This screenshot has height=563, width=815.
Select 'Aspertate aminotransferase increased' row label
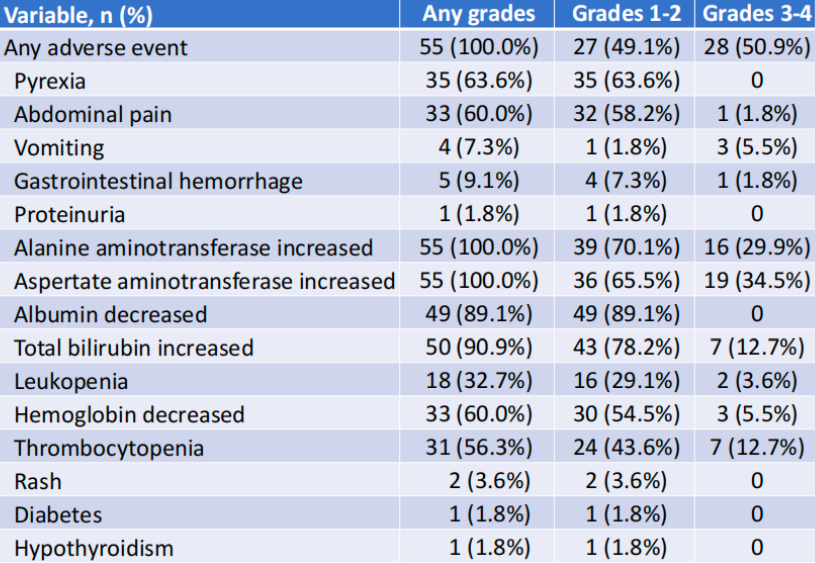[x=204, y=281]
